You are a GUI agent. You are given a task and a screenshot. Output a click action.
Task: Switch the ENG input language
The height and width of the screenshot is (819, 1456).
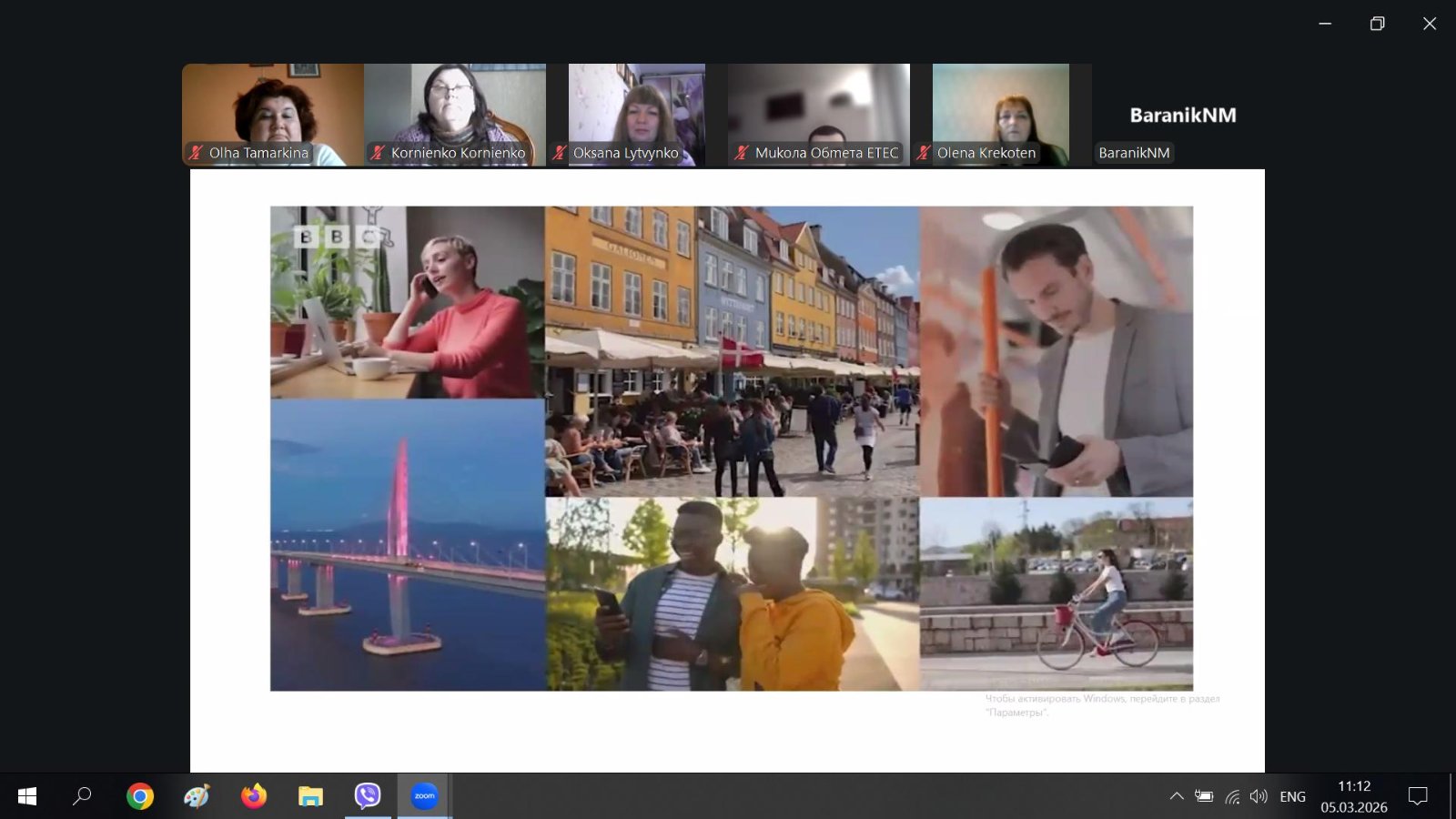coord(1292,796)
